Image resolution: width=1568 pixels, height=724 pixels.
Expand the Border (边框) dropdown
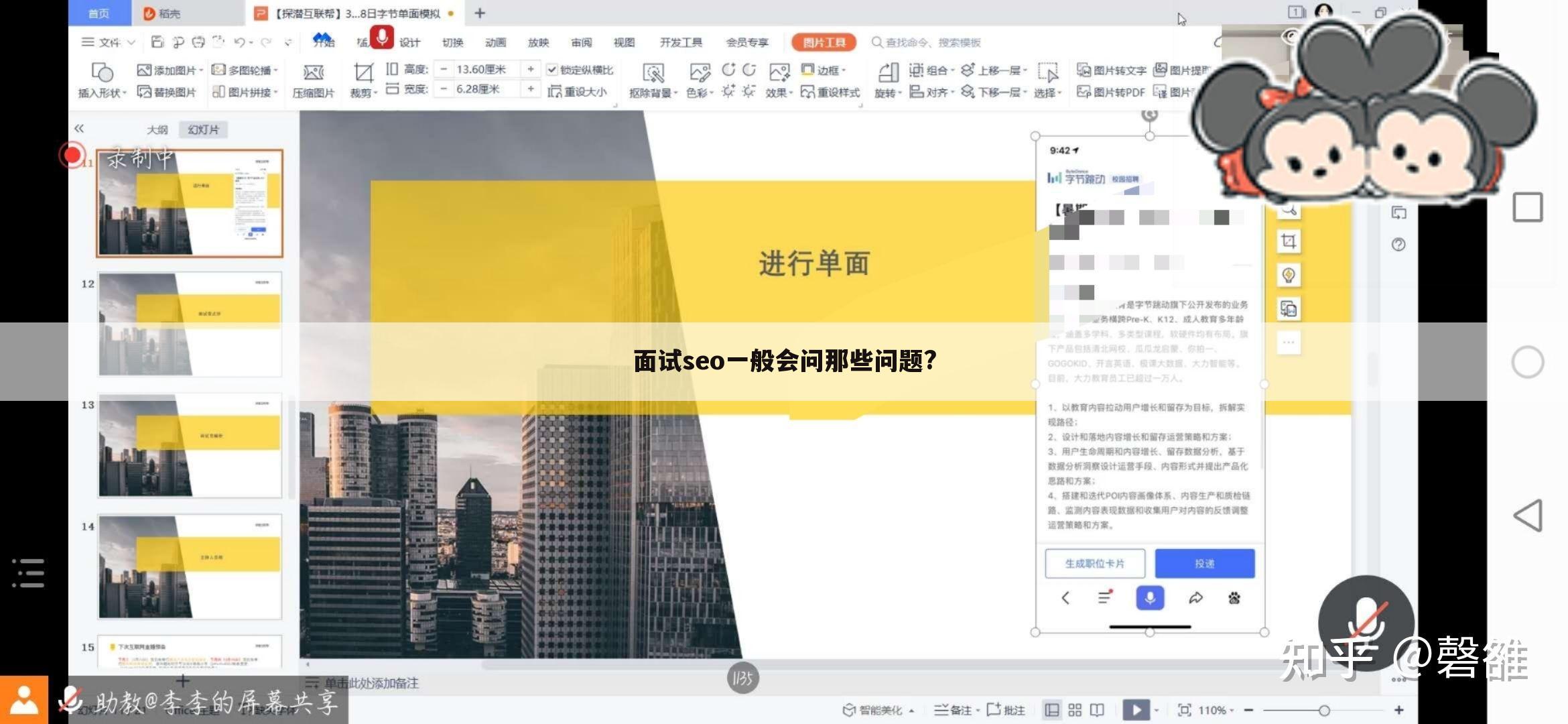click(x=843, y=70)
